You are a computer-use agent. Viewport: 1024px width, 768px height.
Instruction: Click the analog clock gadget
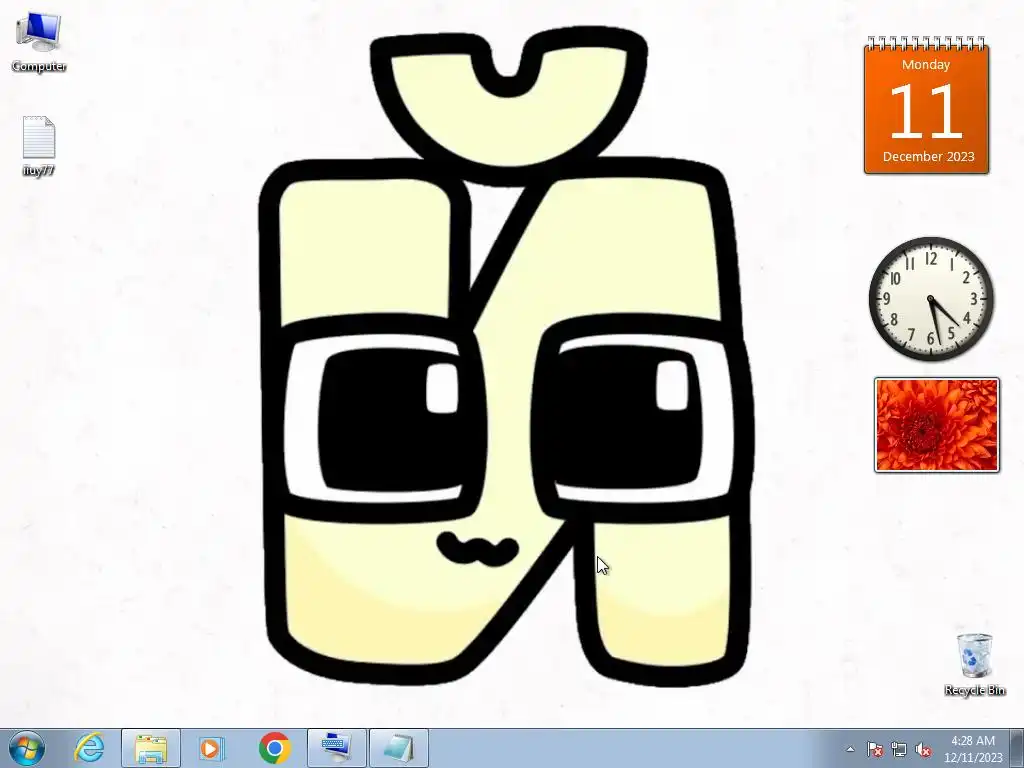[x=931, y=298]
